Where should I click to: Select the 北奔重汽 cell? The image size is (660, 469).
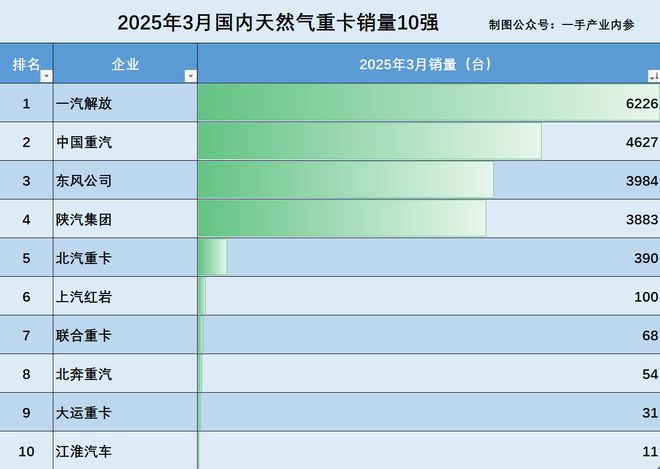[x=125, y=374]
